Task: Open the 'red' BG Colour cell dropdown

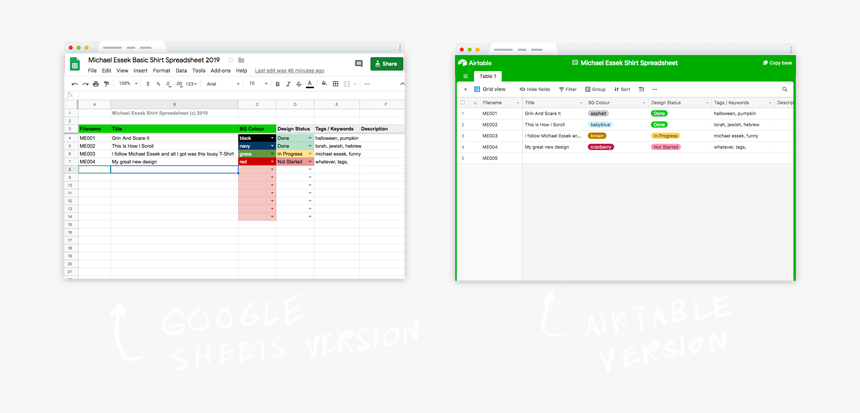Action: point(272,162)
